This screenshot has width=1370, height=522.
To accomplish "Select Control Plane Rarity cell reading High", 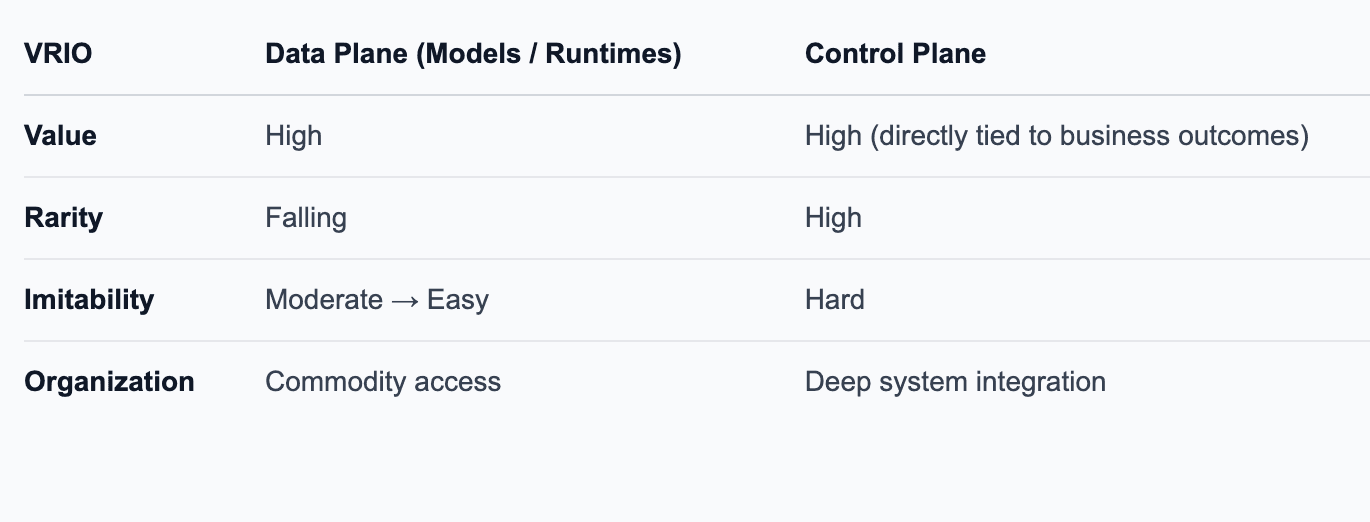I will tap(833, 218).
